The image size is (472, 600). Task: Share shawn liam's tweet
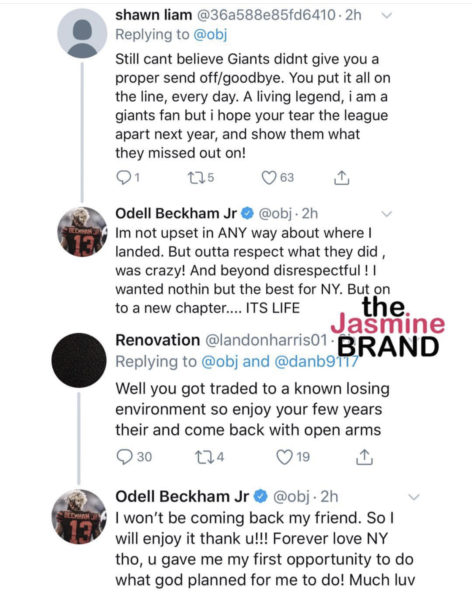341,178
